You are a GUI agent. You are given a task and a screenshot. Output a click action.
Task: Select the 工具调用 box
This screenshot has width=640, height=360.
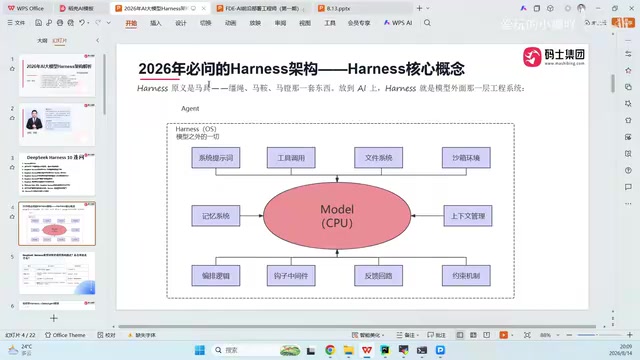tap(291, 158)
